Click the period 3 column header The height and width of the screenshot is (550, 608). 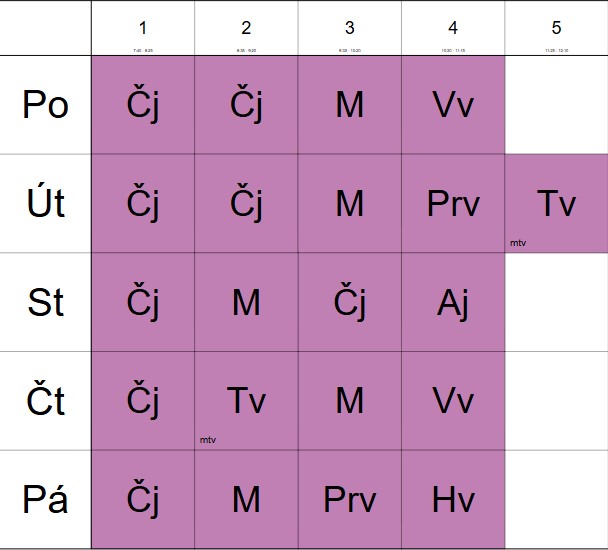[x=350, y=28]
